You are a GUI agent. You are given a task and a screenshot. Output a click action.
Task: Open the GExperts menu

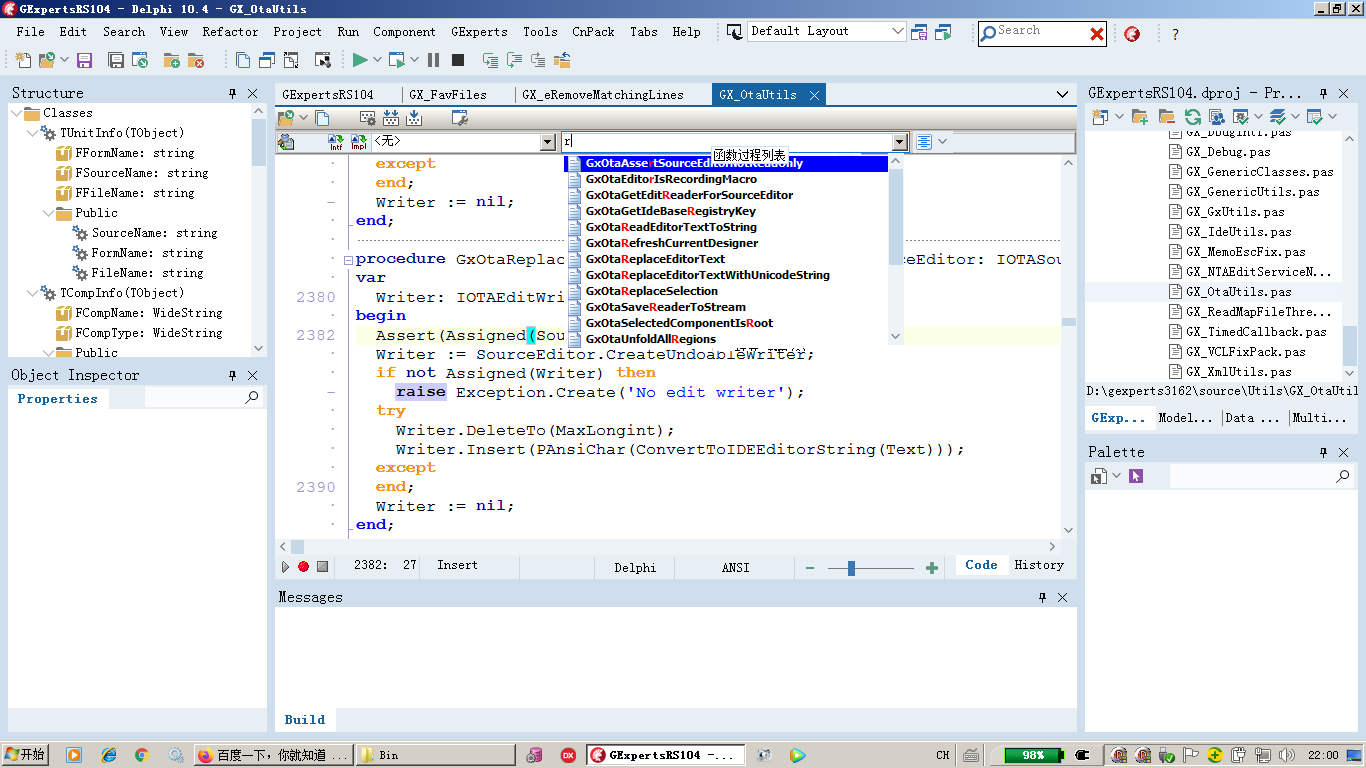(x=479, y=32)
